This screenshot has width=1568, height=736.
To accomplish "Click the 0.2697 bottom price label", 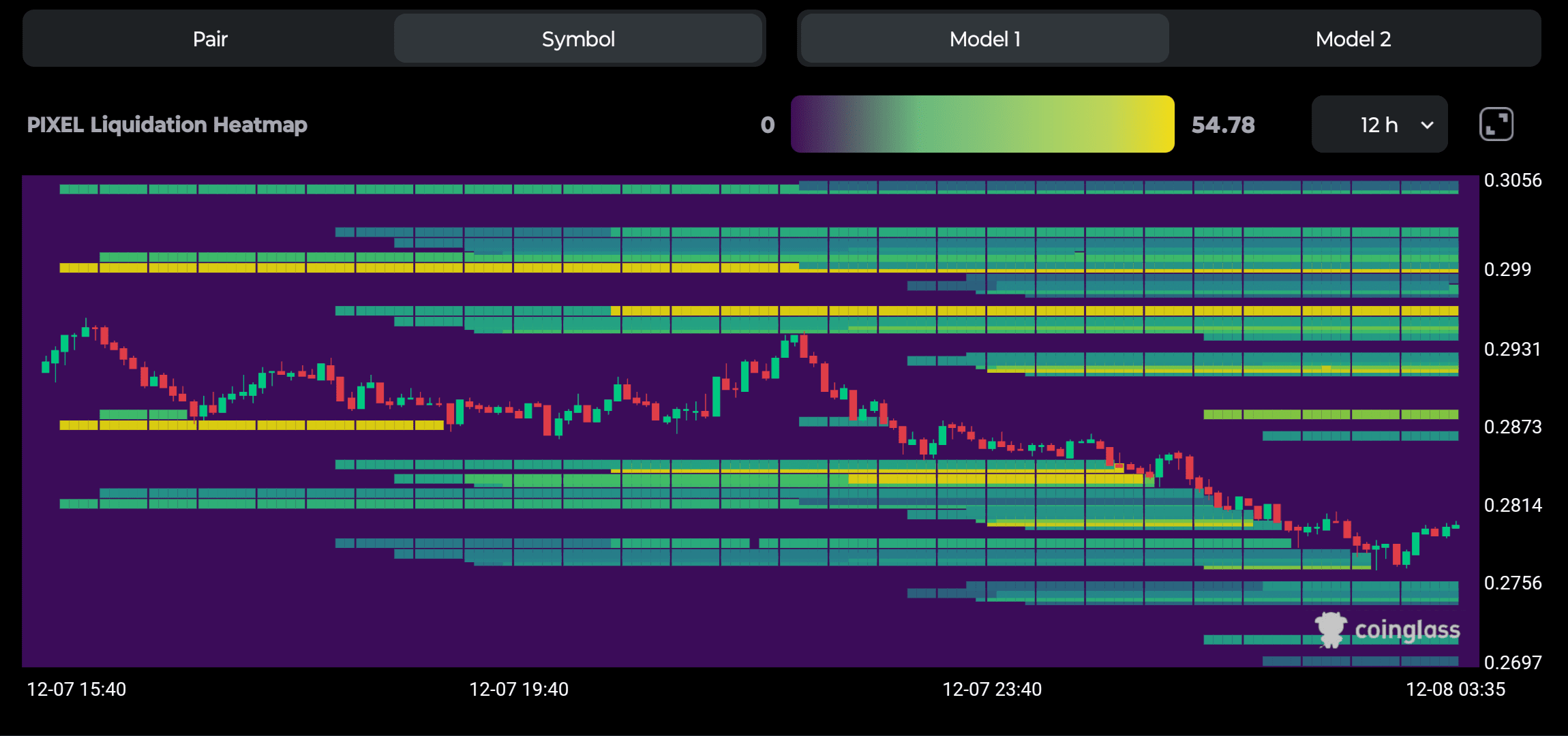I will coord(1512,662).
